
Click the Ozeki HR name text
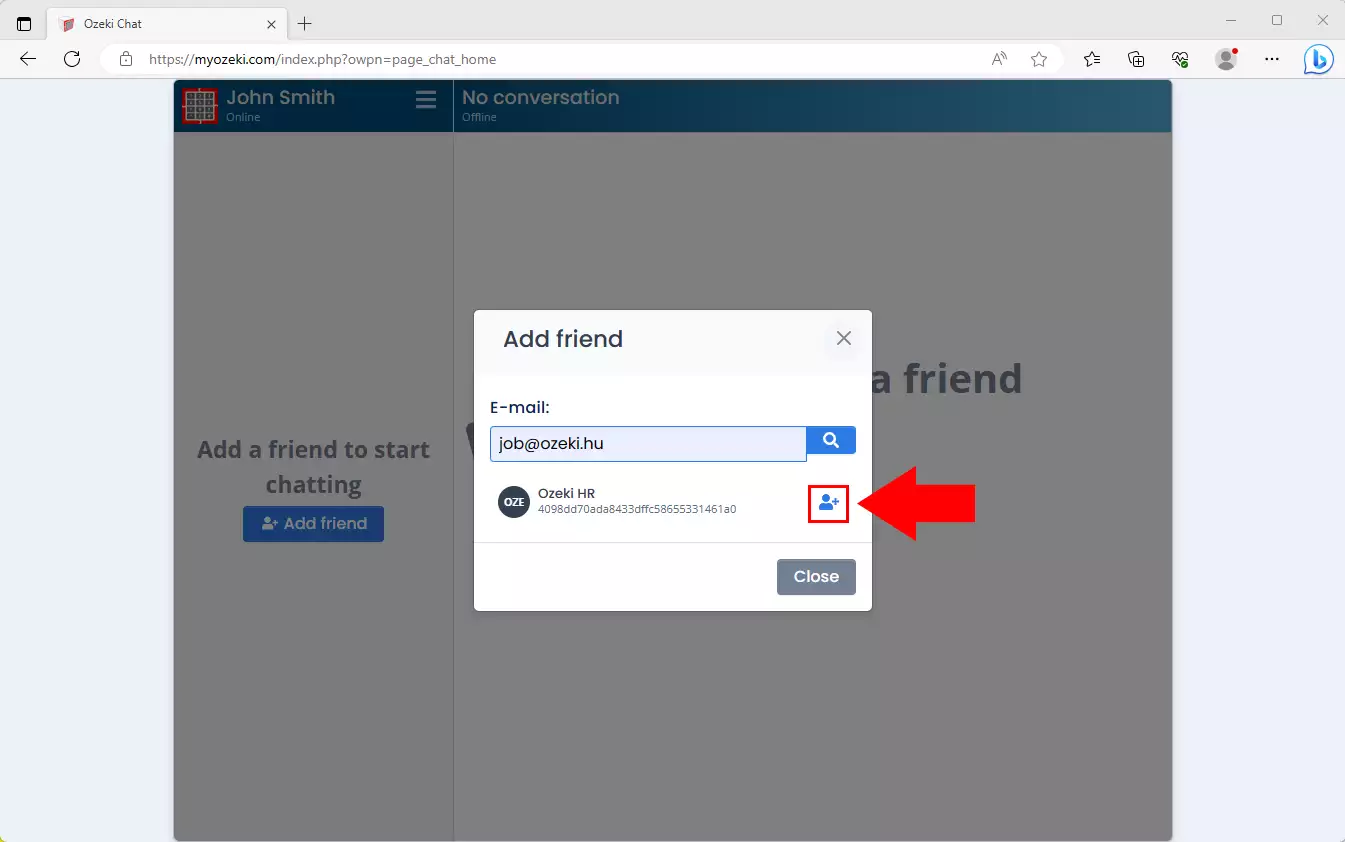566,493
